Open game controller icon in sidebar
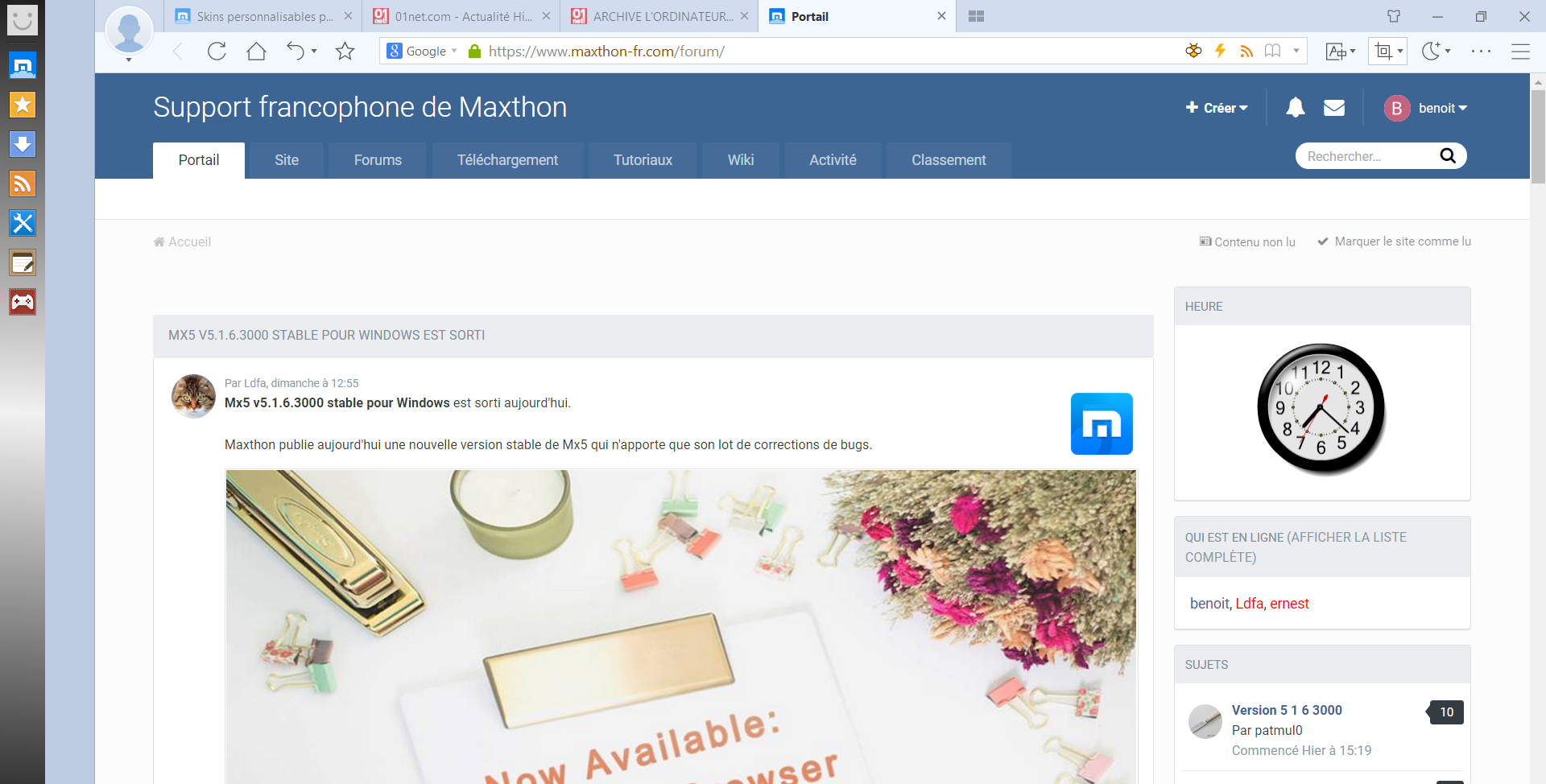This screenshot has width=1546, height=784. point(23,302)
